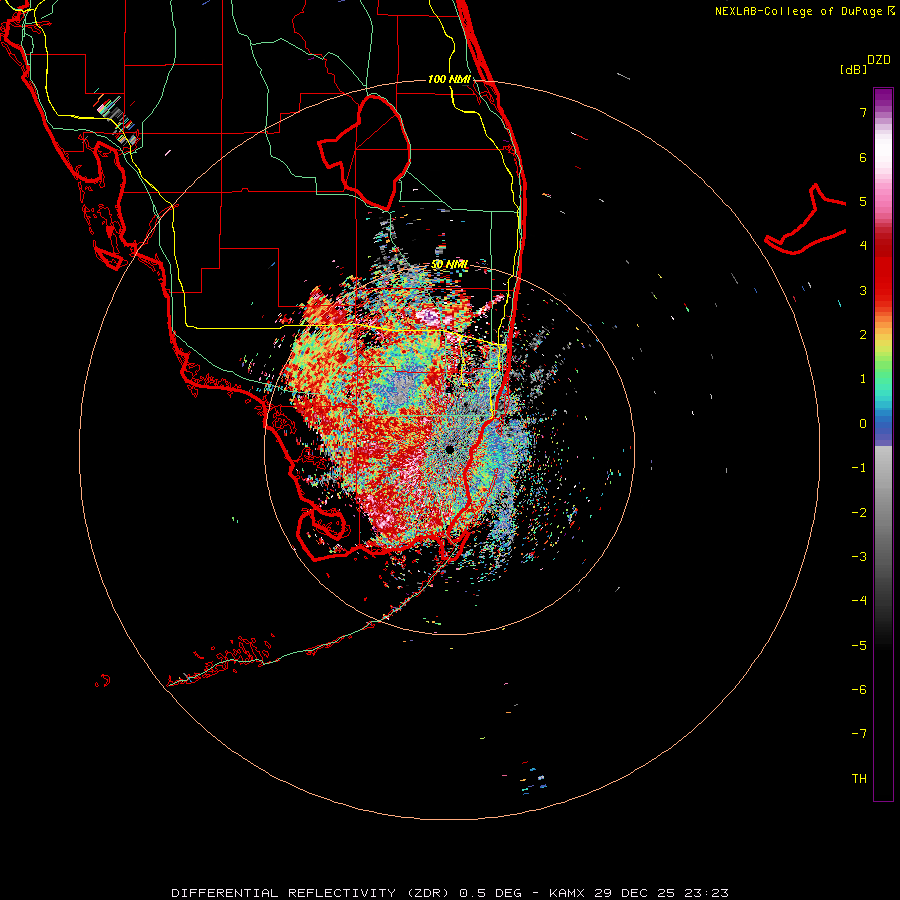Click the [dB] unit label
Image resolution: width=900 pixels, height=900 pixels.
[853, 69]
